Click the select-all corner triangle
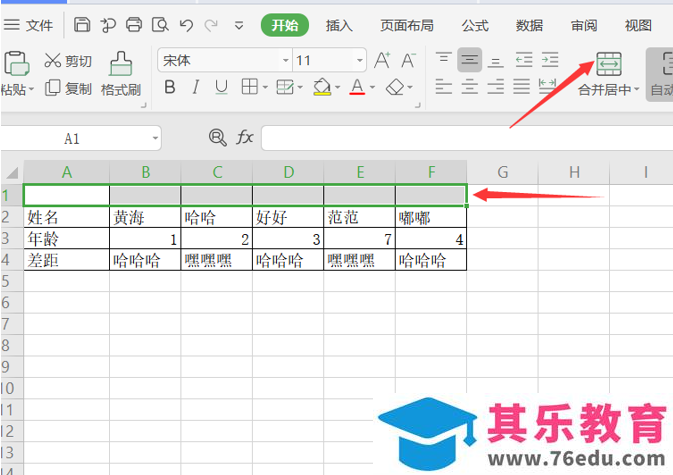673x475 pixels. (12, 172)
